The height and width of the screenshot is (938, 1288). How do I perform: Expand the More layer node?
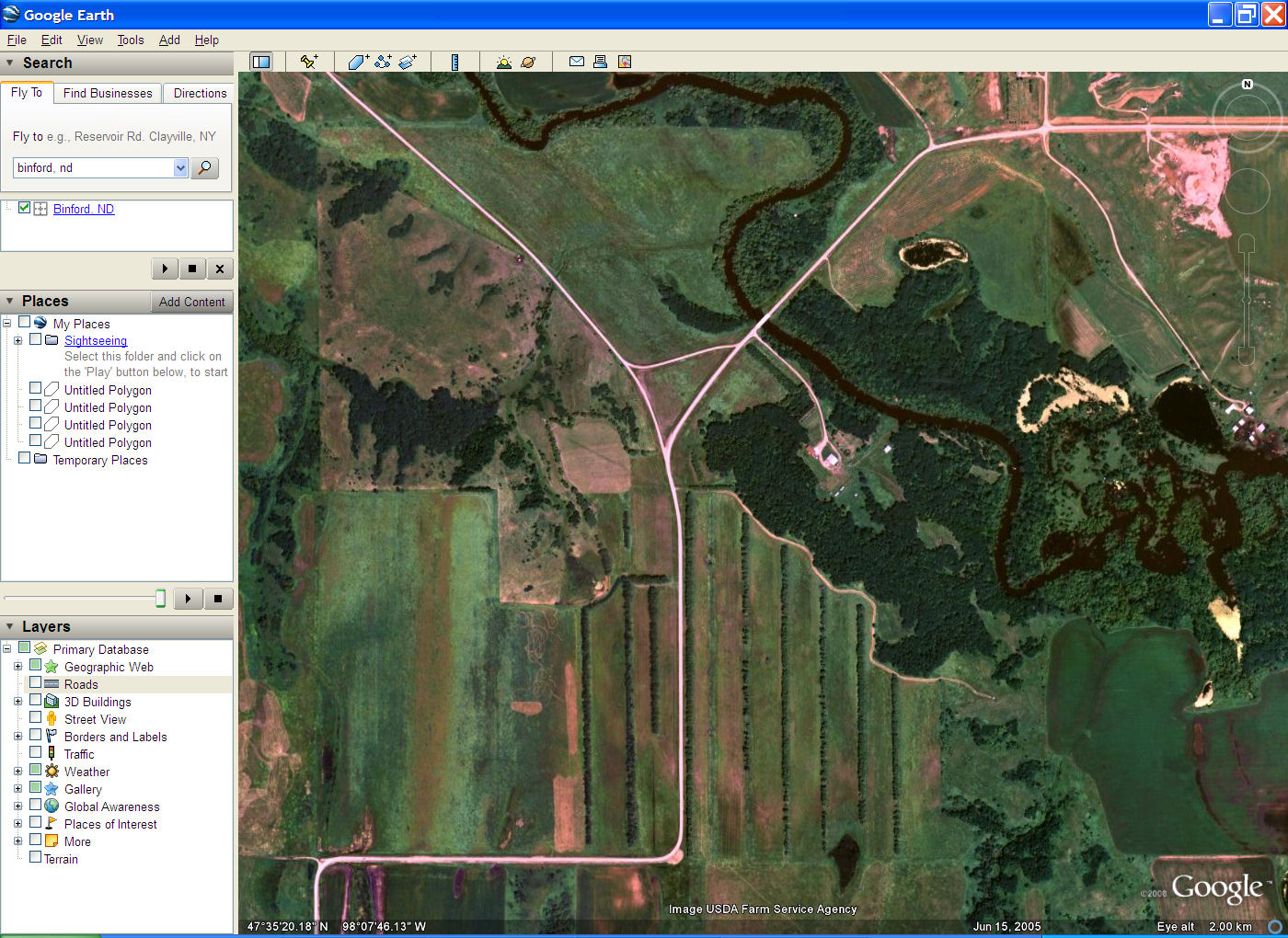pos(17,841)
